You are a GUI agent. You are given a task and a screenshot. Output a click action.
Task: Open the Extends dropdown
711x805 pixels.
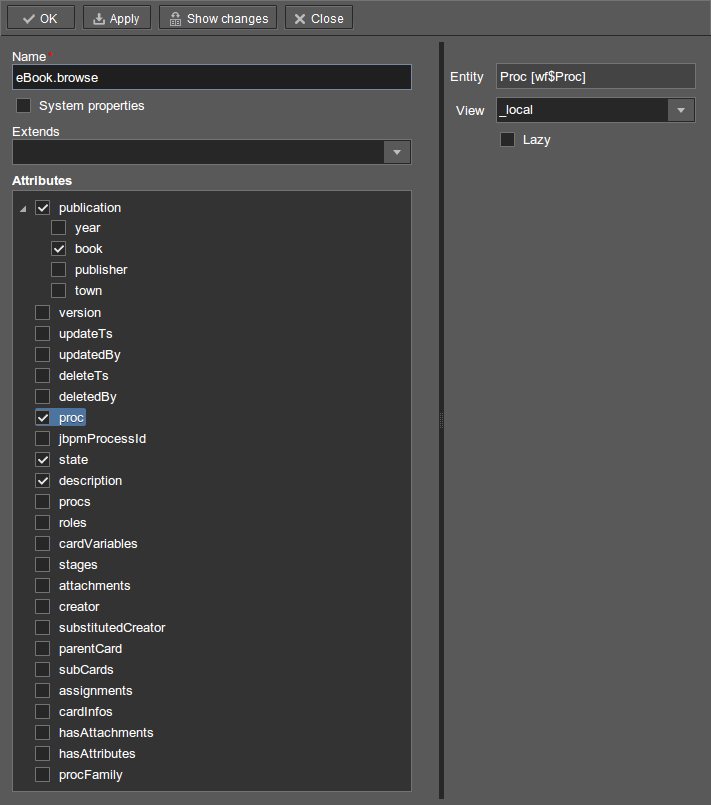tap(397, 152)
